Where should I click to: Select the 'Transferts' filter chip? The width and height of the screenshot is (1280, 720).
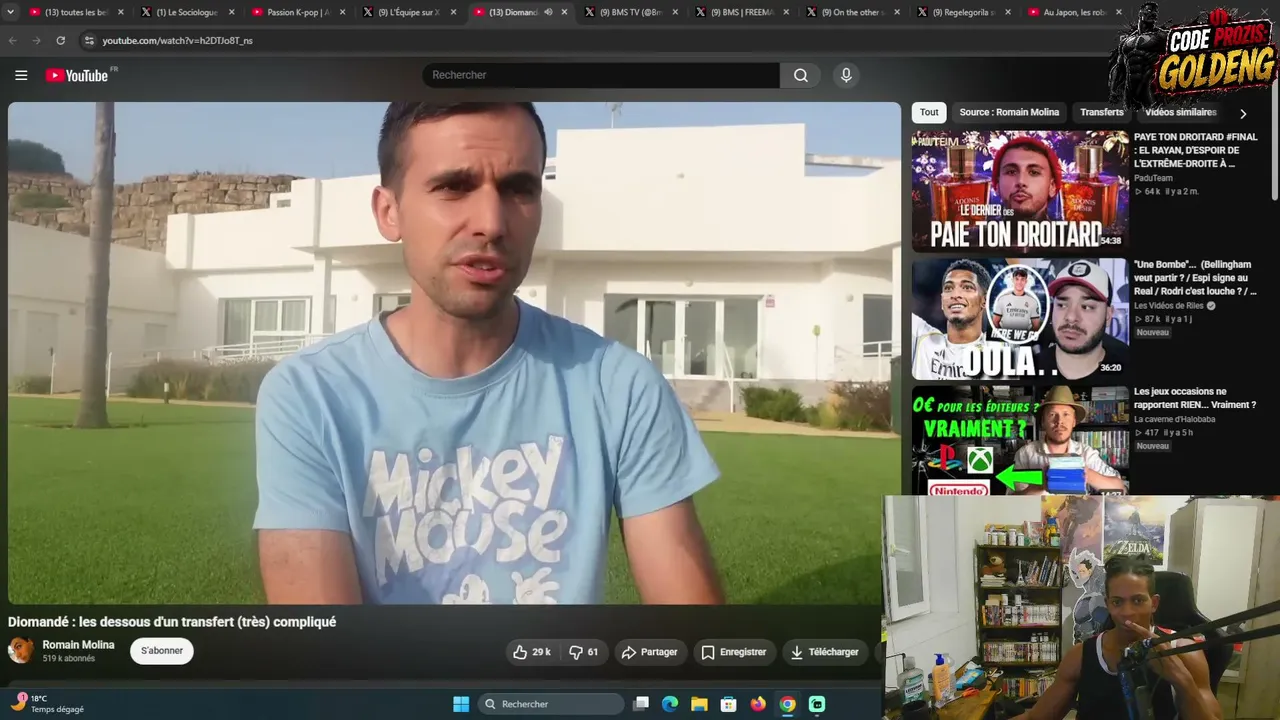coord(1102,112)
